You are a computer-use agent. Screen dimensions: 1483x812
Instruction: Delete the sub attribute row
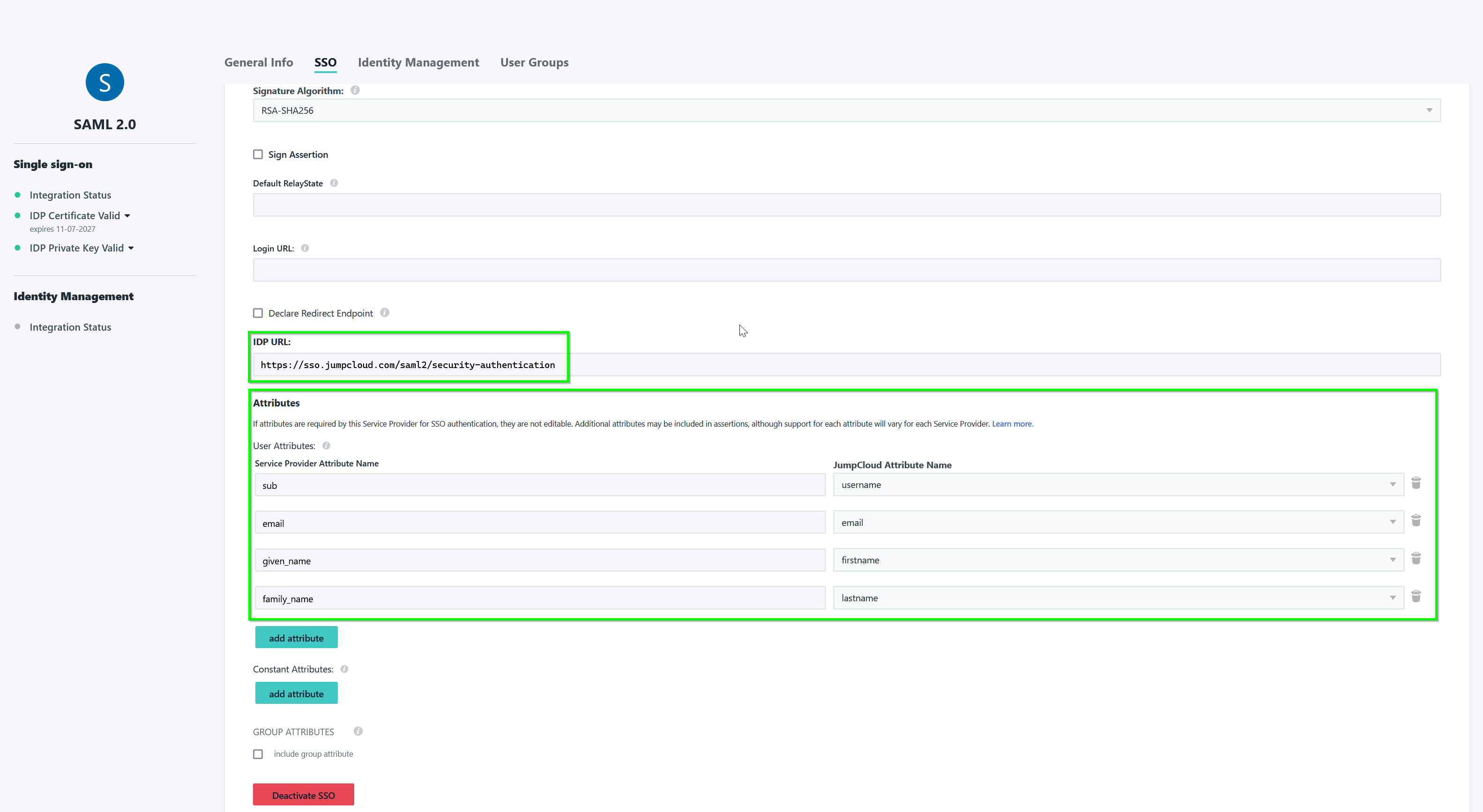1416,483
